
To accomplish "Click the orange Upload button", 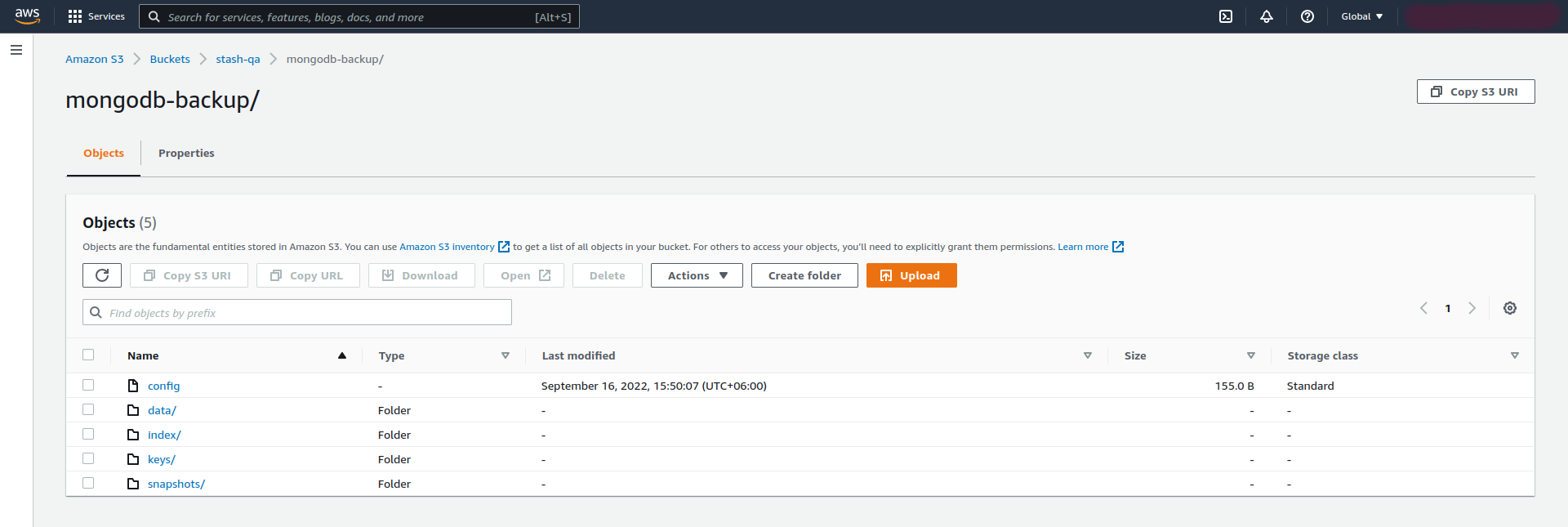I will pyautogui.click(x=911, y=275).
